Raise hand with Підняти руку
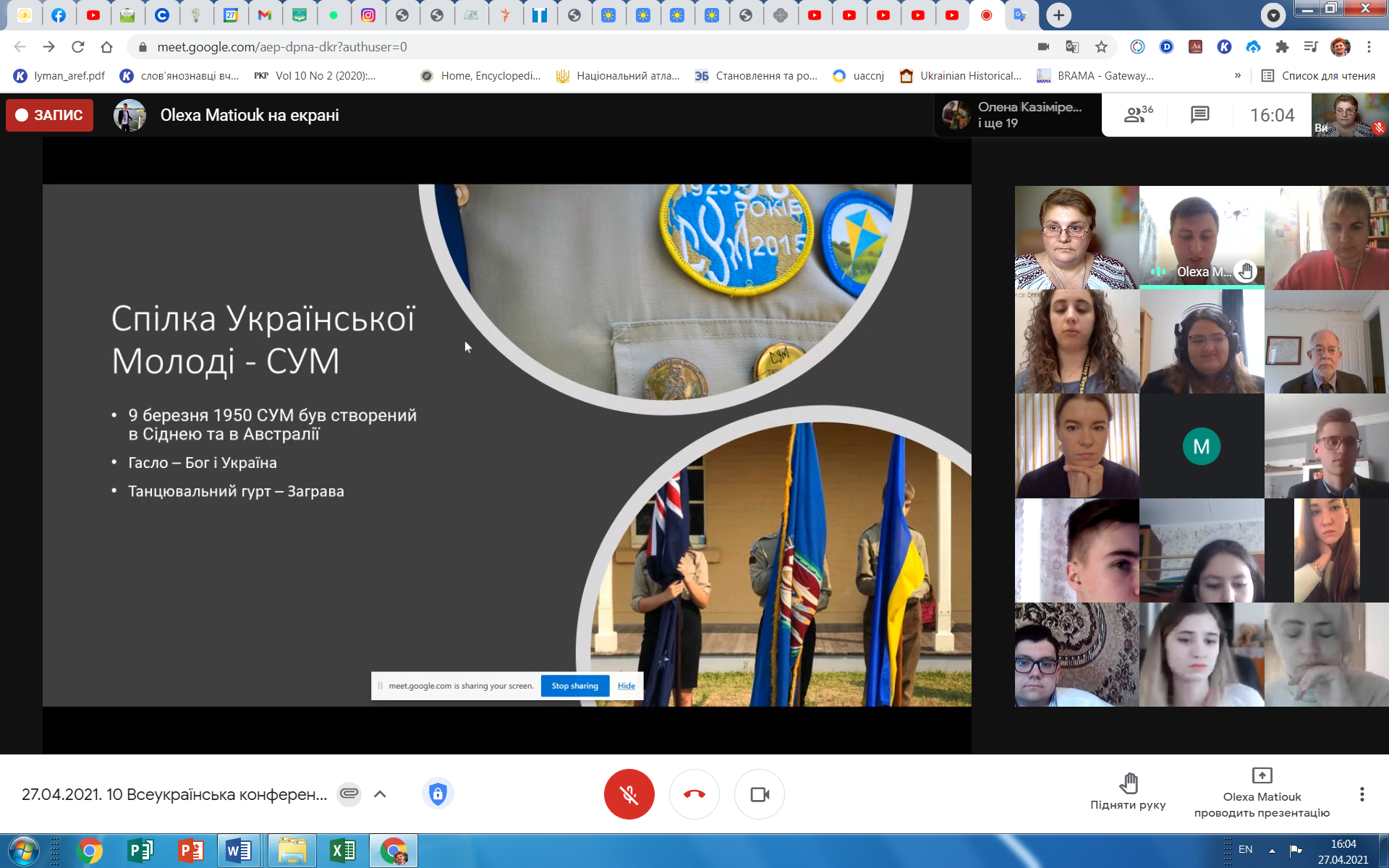 click(x=1128, y=791)
